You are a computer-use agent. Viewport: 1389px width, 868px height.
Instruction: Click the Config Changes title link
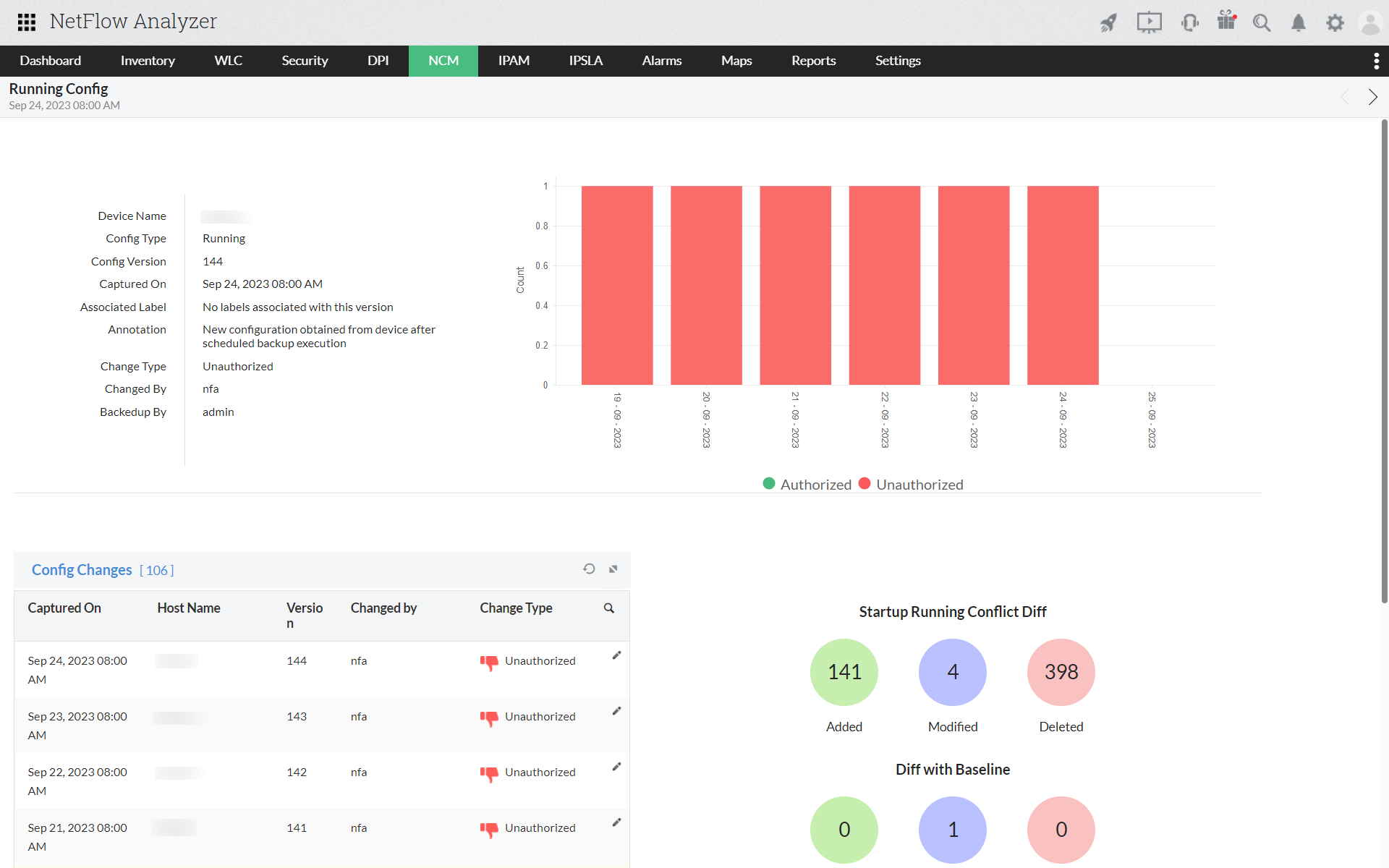82,570
